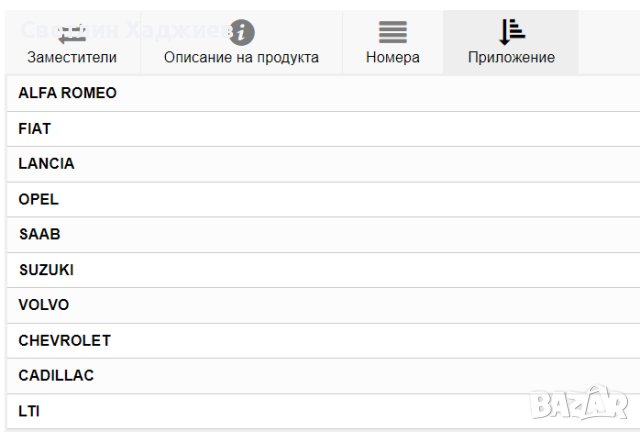Click the info circle icon
This screenshot has height=432, width=640.
241,33
